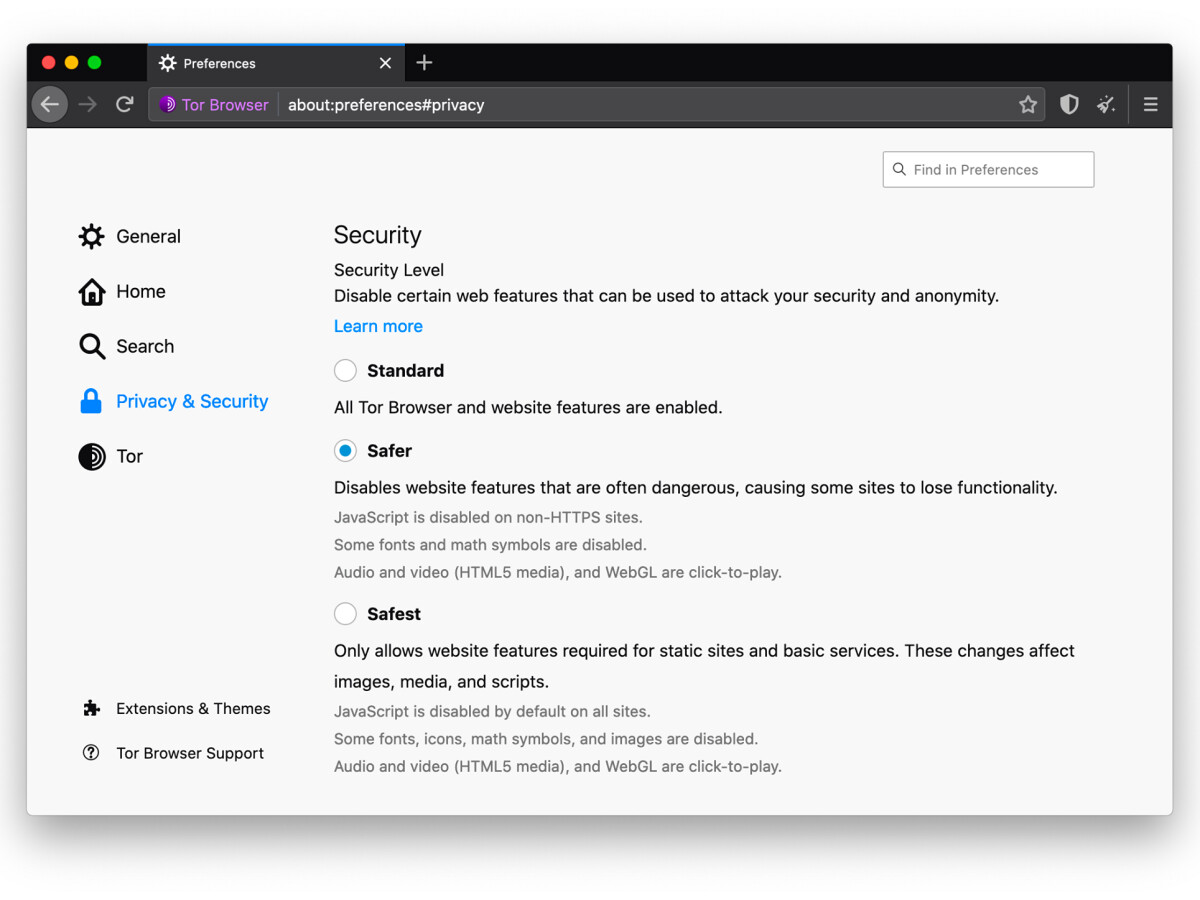
Task: Click the address bar URL about:preferences#privacy
Action: [386, 105]
